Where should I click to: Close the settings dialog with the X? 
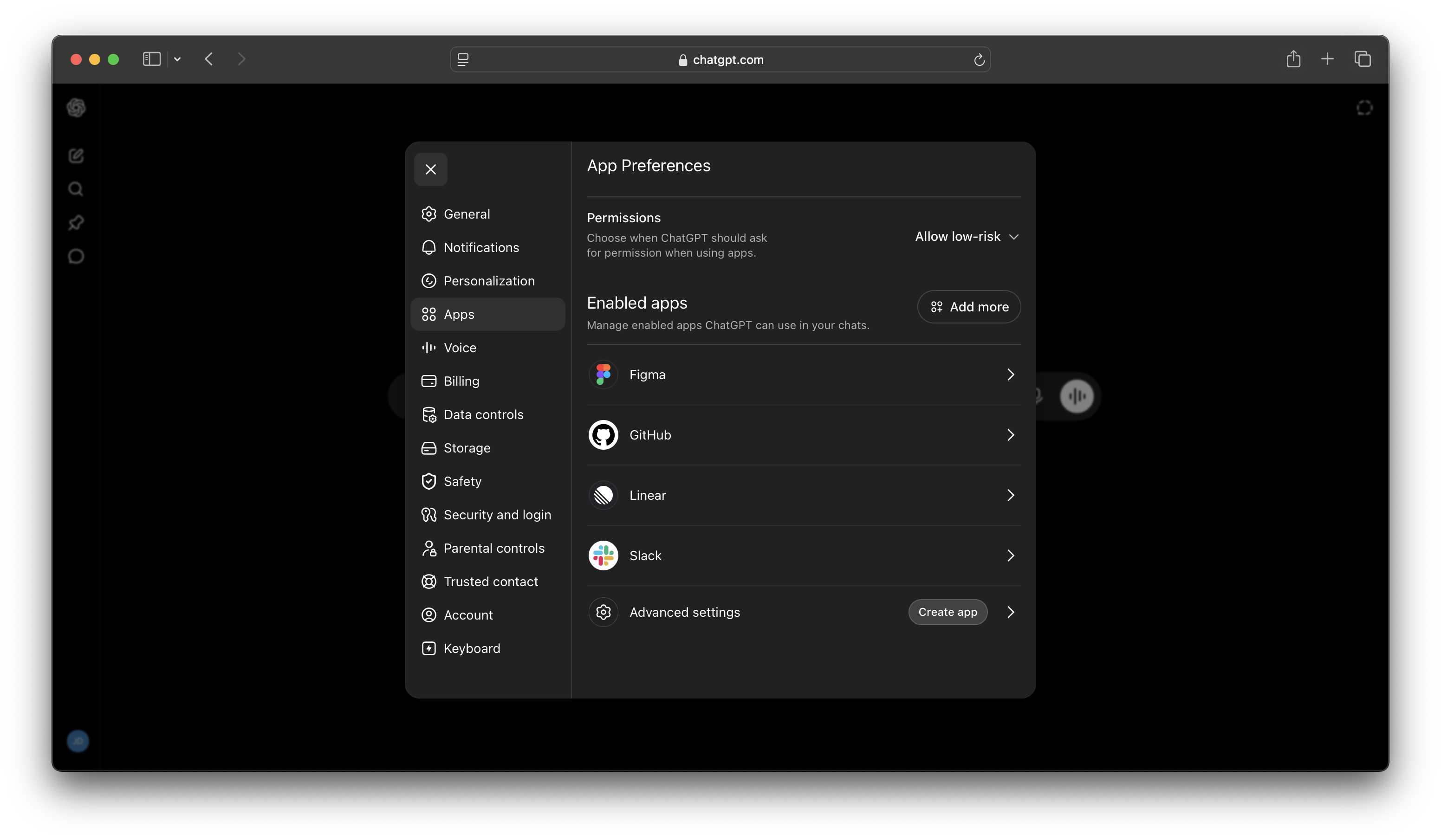pos(431,169)
